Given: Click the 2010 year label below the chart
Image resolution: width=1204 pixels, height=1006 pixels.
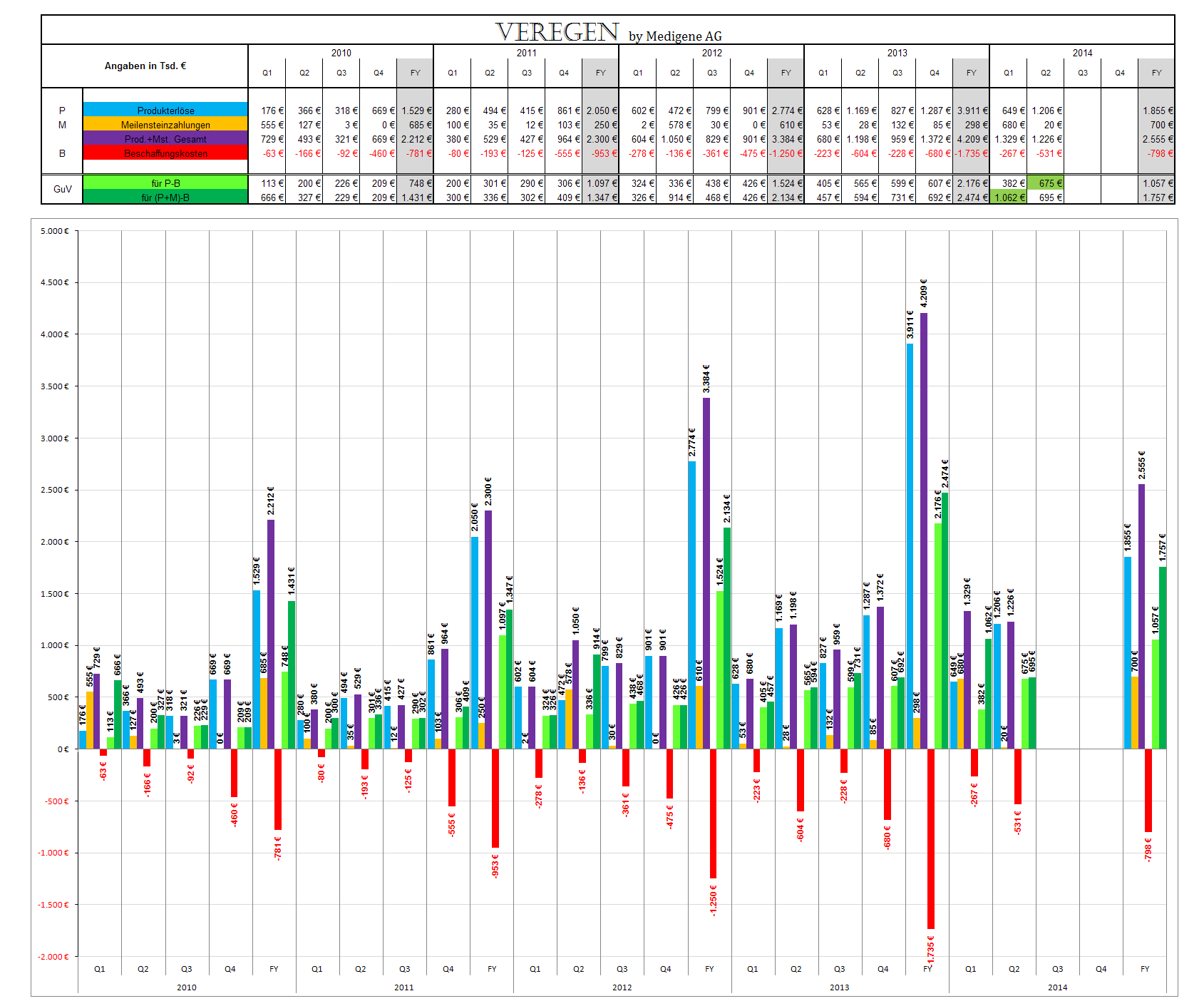Looking at the screenshot, I should pos(187,987).
